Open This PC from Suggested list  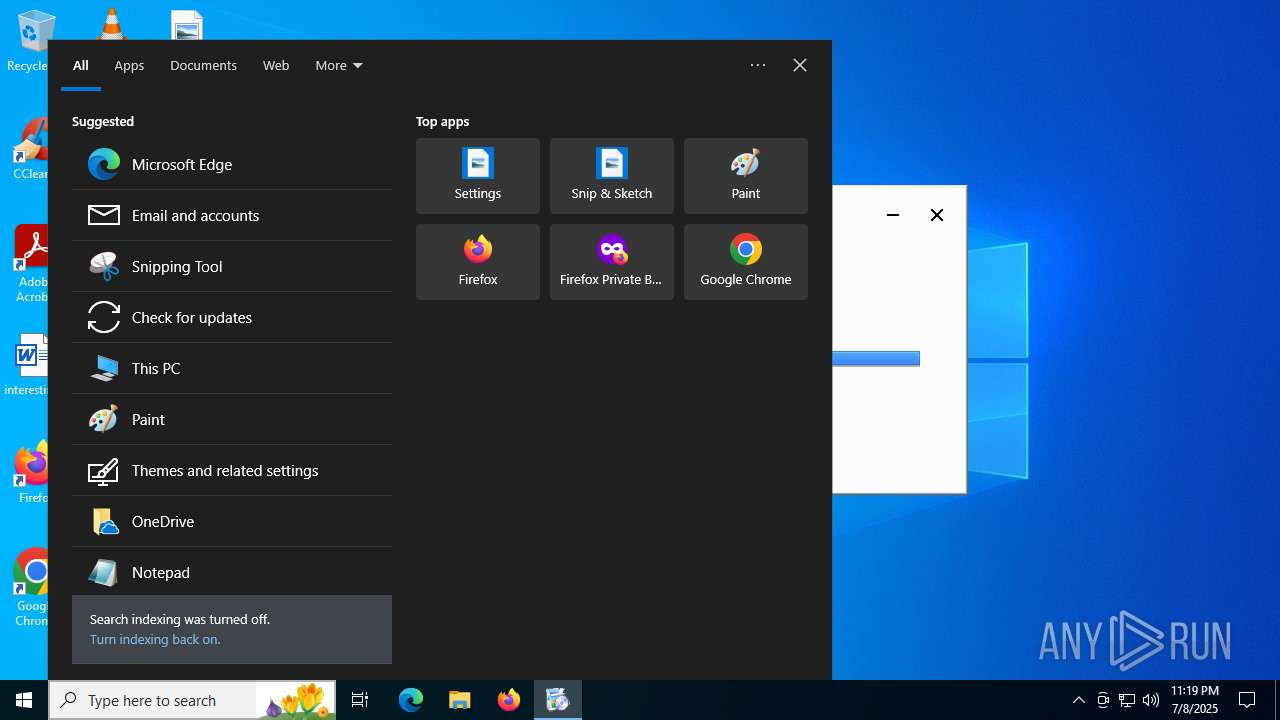tap(232, 368)
